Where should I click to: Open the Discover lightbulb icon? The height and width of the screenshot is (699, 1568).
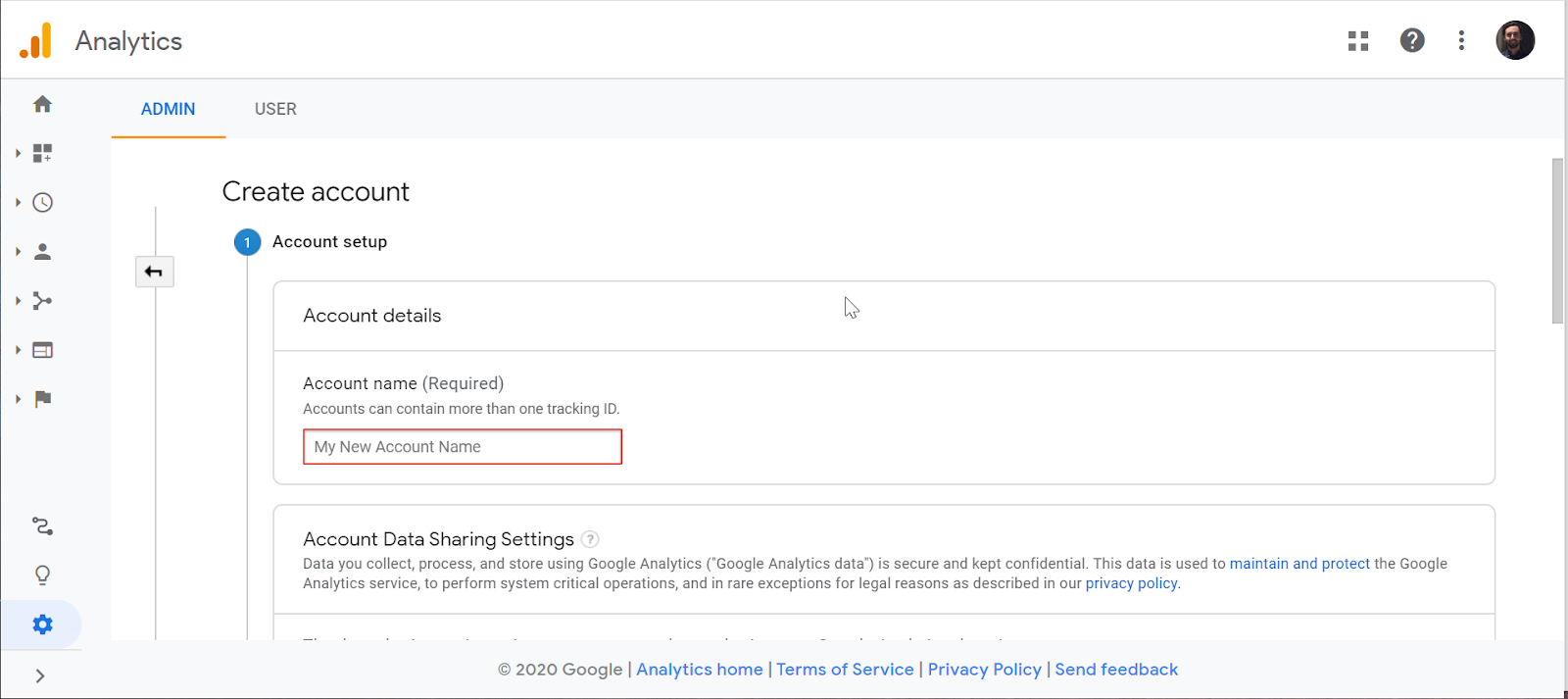42,575
